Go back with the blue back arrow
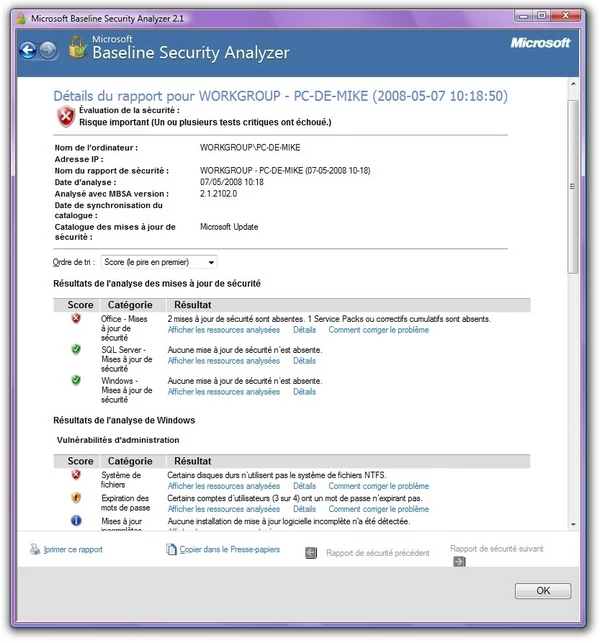 [28, 50]
